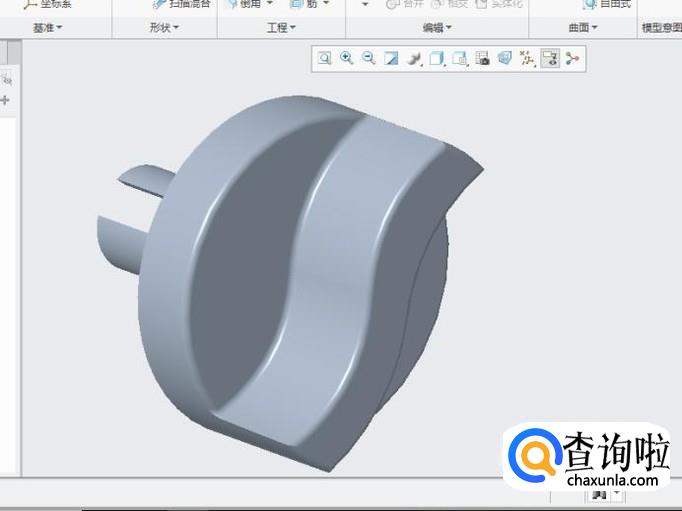Viewport: 682px width, 511px height.
Task: Click the 扫描混合 button
Action: click(182, 4)
